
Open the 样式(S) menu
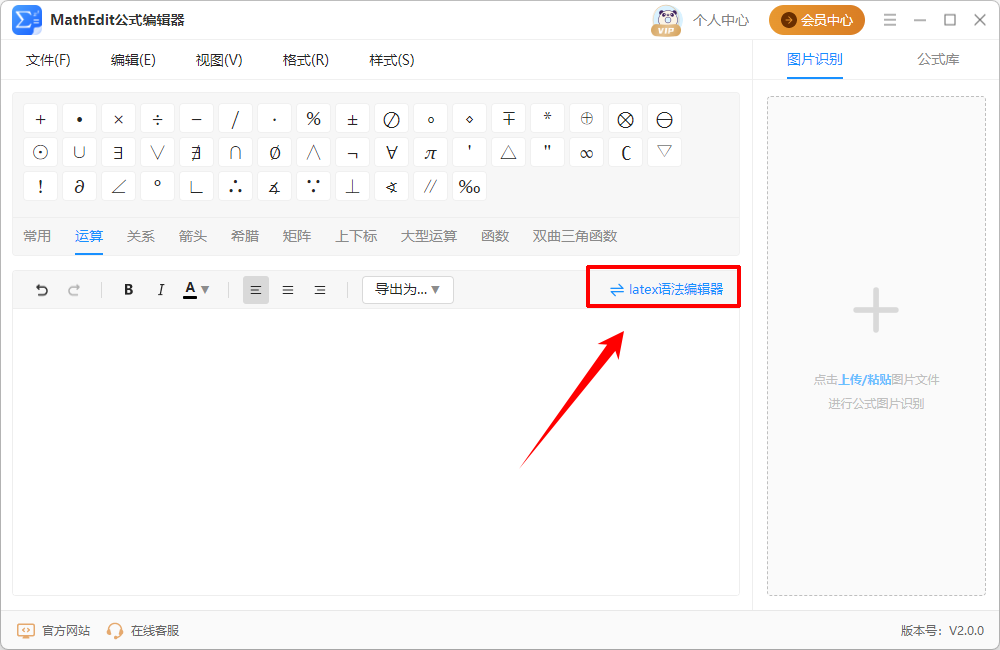[x=392, y=60]
